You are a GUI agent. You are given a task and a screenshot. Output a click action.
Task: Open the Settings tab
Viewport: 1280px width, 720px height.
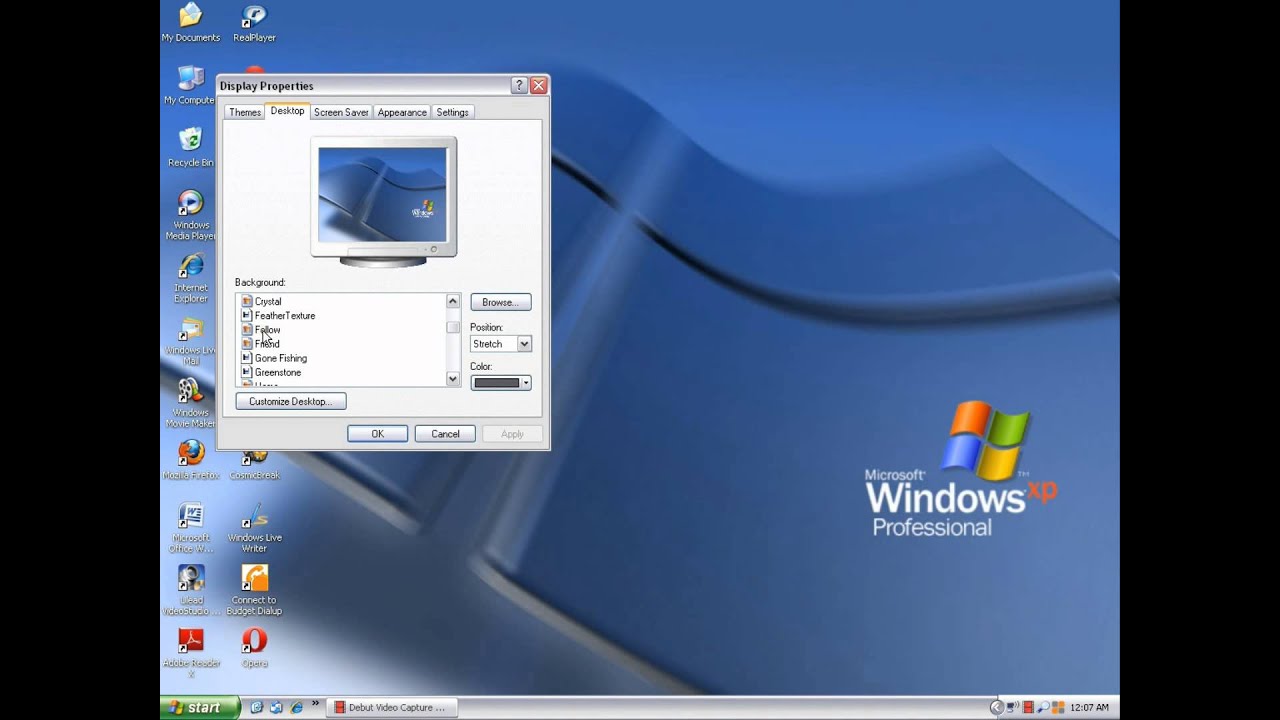[x=452, y=113]
